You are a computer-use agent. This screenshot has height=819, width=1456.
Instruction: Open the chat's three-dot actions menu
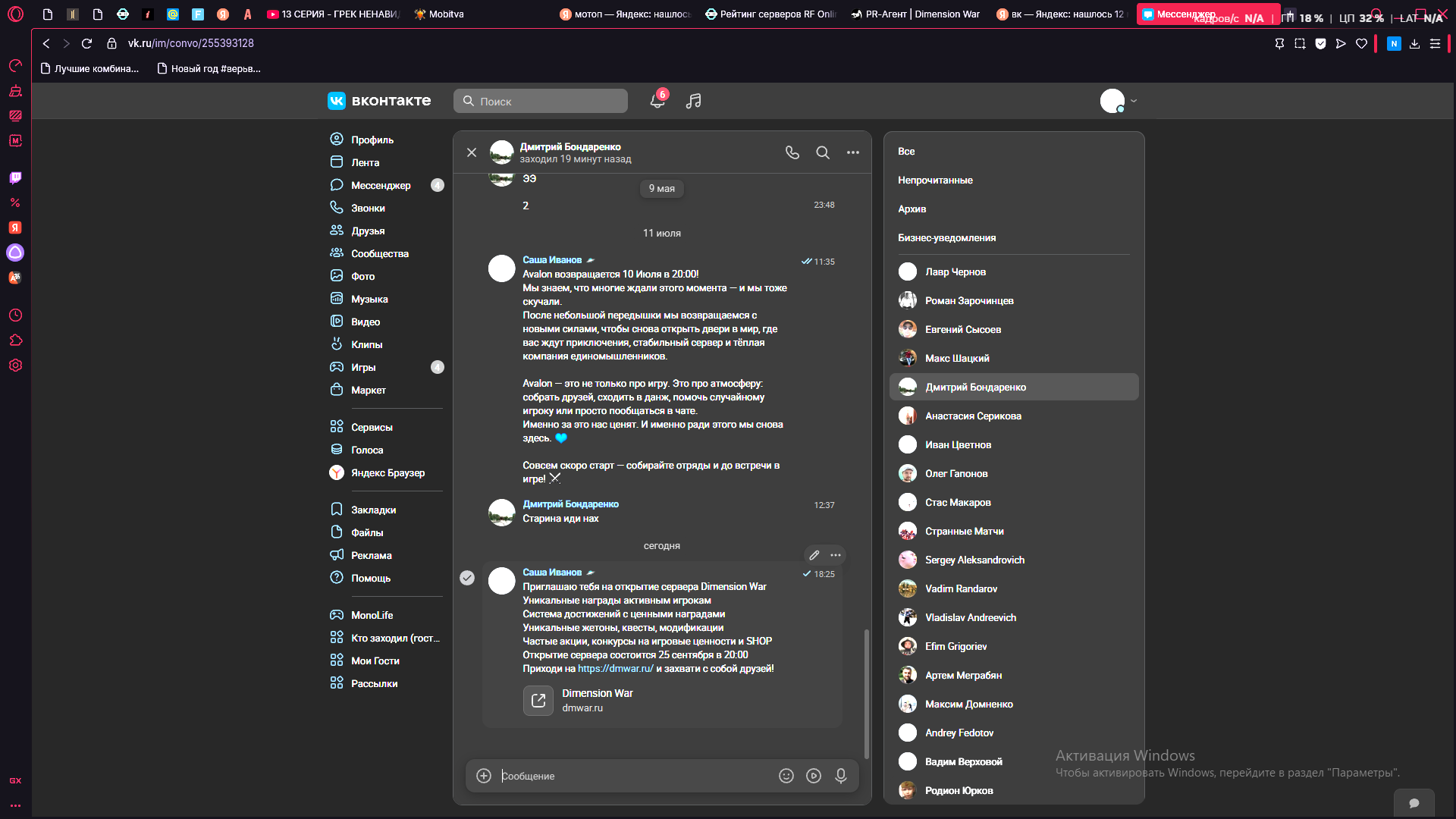tap(853, 152)
